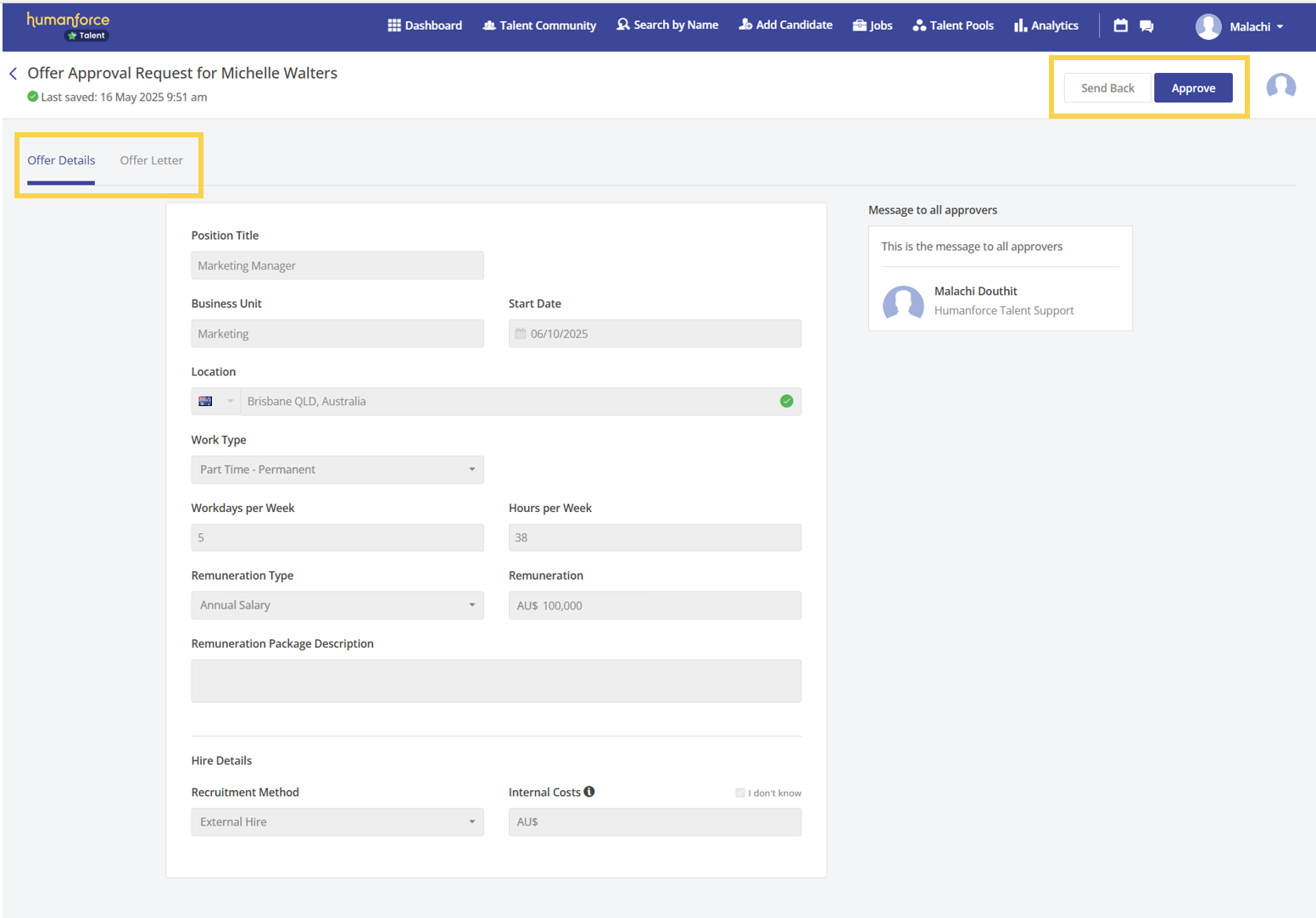
Task: Open Talent Pools from the navigation bar
Action: [x=953, y=25]
